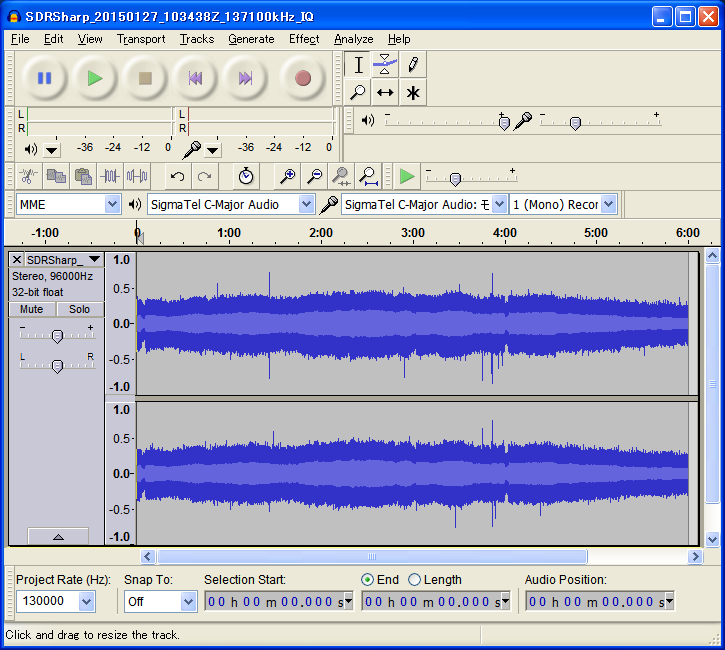Select the Zoom magnifier tool

(x=358, y=92)
